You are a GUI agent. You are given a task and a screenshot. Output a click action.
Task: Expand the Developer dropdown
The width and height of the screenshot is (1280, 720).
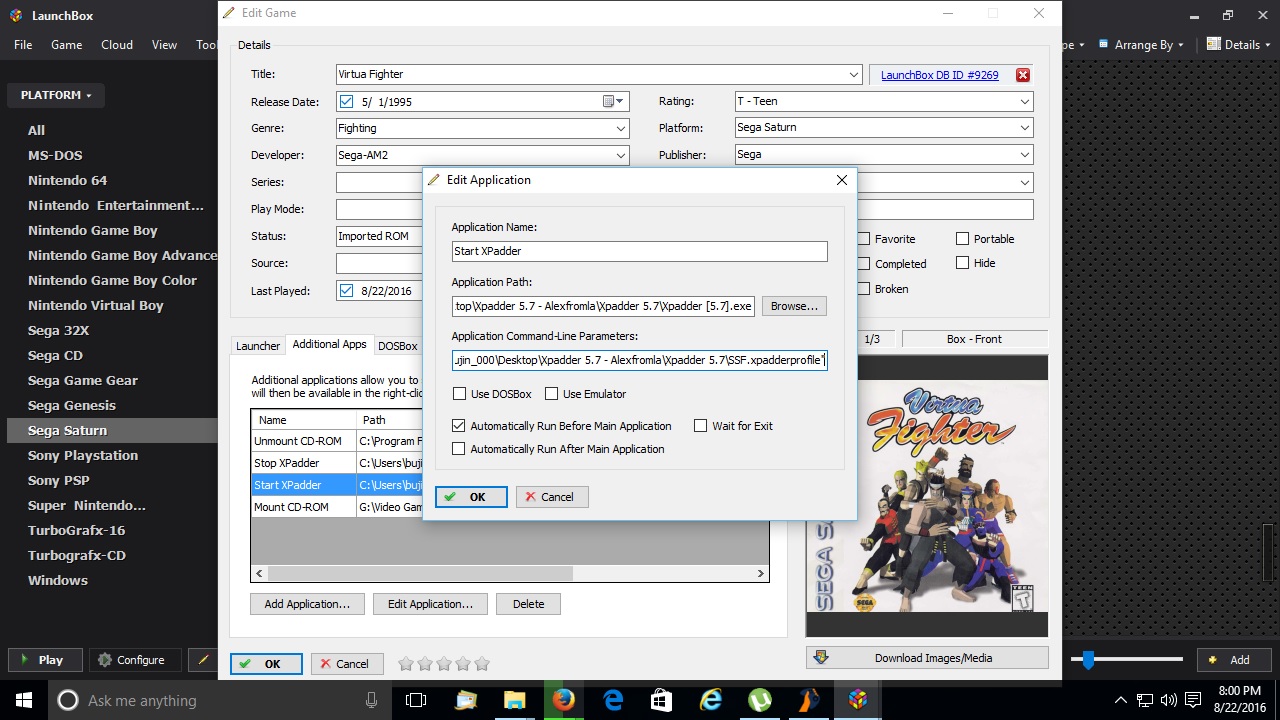point(621,155)
